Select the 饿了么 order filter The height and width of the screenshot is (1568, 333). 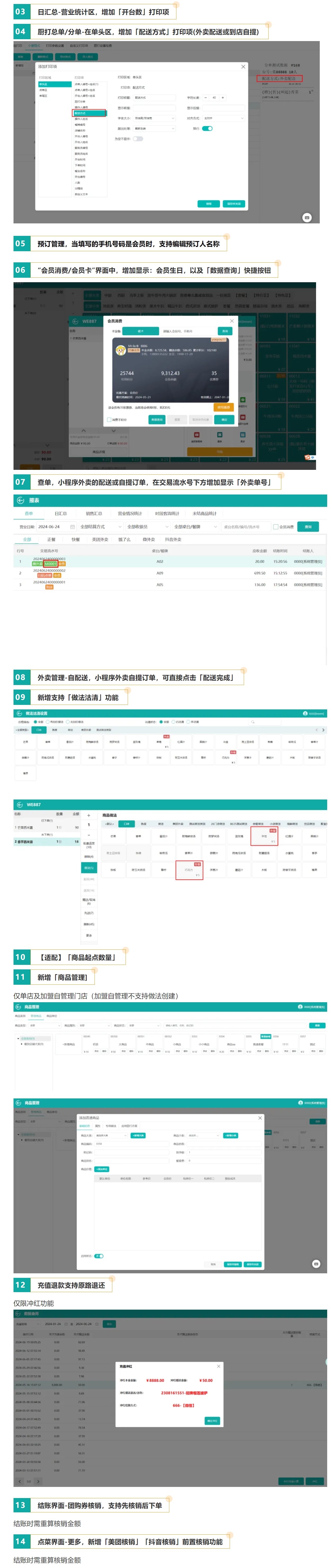124,539
